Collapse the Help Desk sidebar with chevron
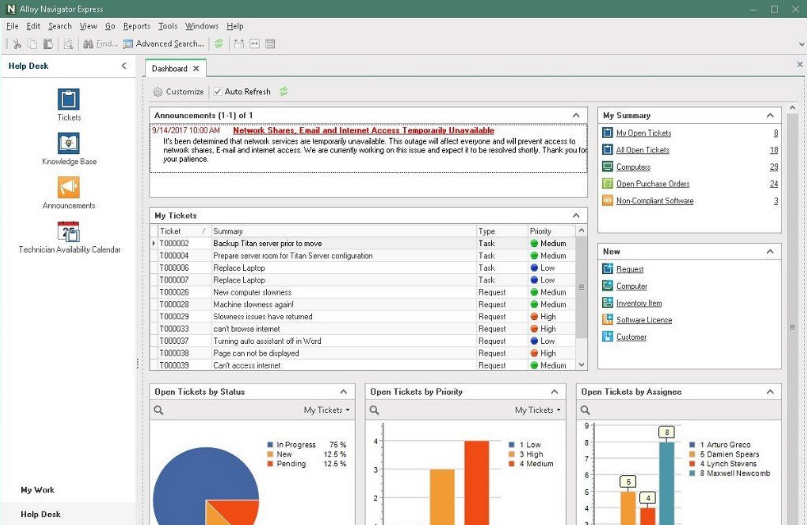The width and height of the screenshot is (807, 525). (x=124, y=66)
